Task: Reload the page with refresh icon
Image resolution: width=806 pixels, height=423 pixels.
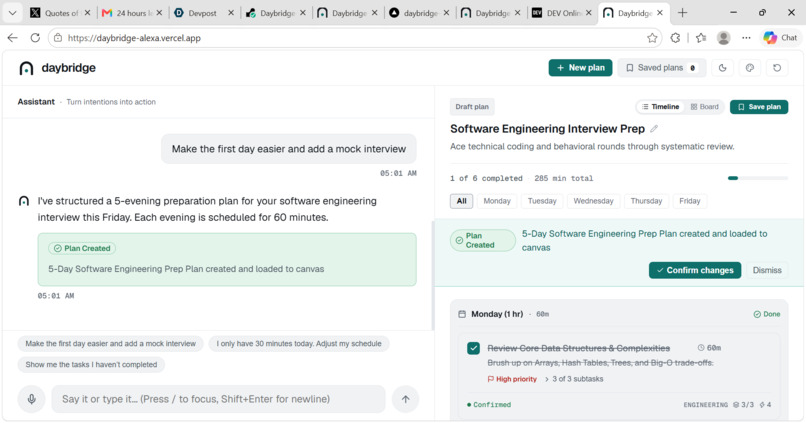Action: point(35,38)
